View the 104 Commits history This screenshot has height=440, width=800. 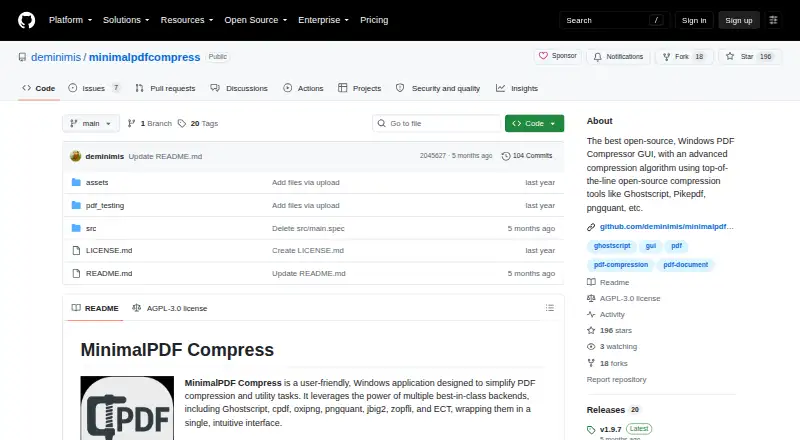point(527,156)
